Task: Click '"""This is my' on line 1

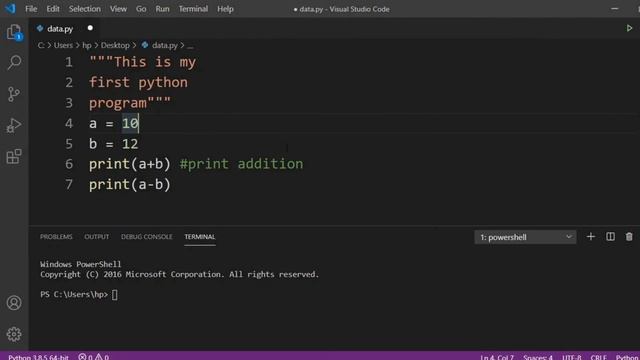Action: (x=142, y=62)
